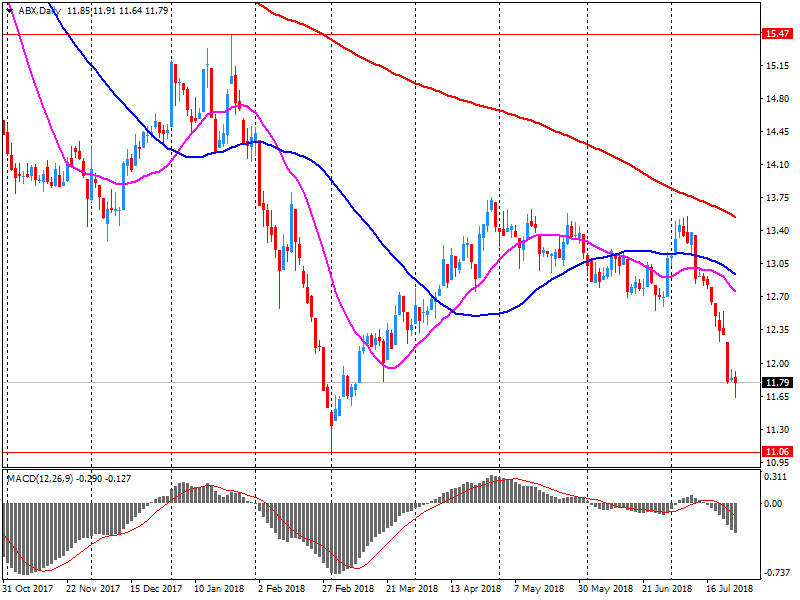Screen dimensions: 800x600
Task: Click the 14.45 price scale value
Action: pyautogui.click(x=777, y=132)
